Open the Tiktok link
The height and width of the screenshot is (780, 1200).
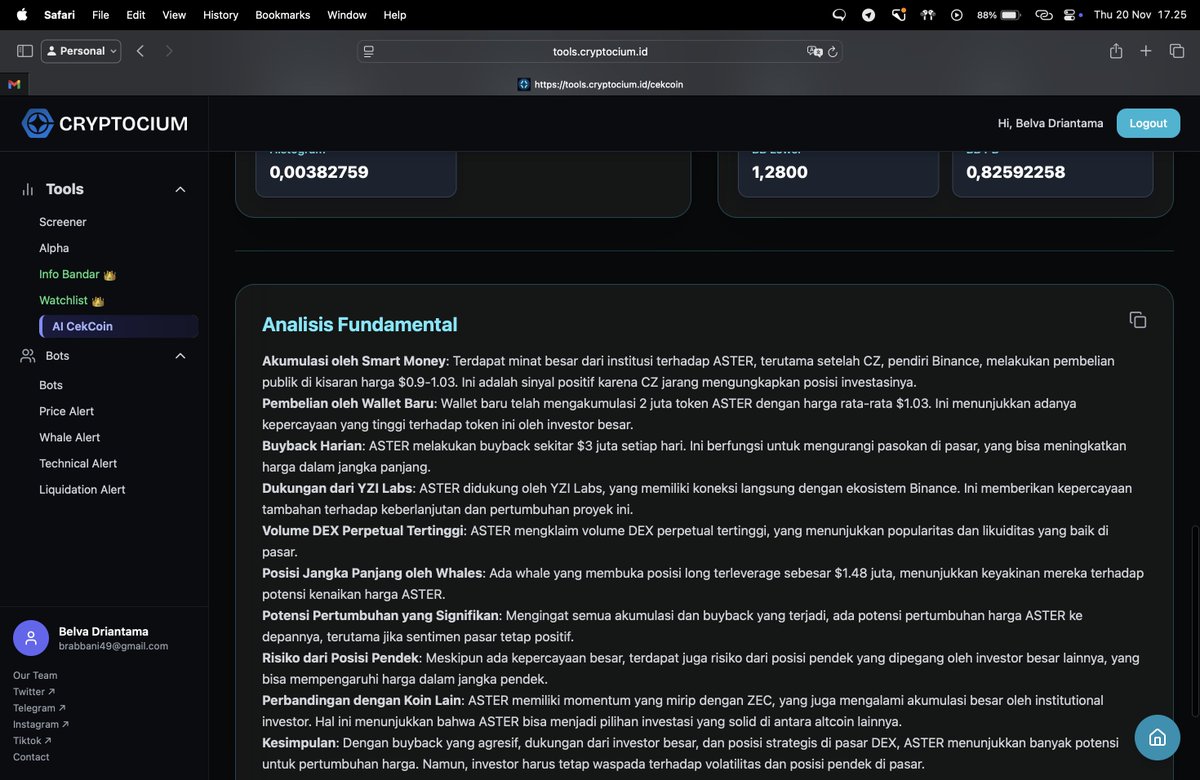32,740
